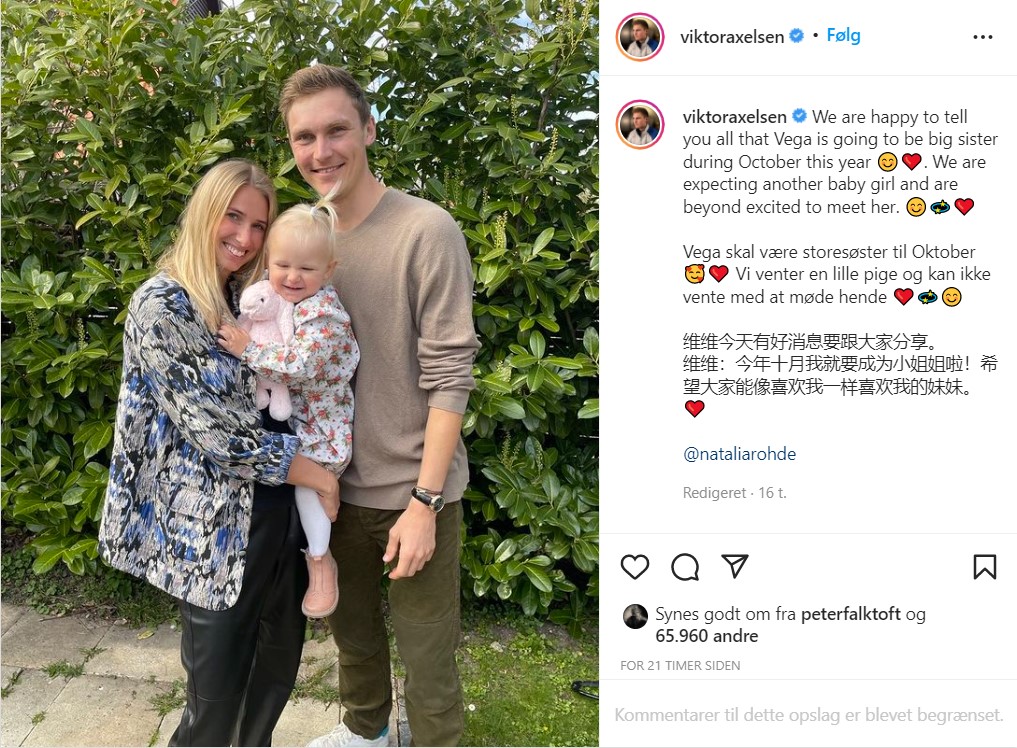Click the verified badge in the caption
This screenshot has height=748, width=1017.
(799, 116)
